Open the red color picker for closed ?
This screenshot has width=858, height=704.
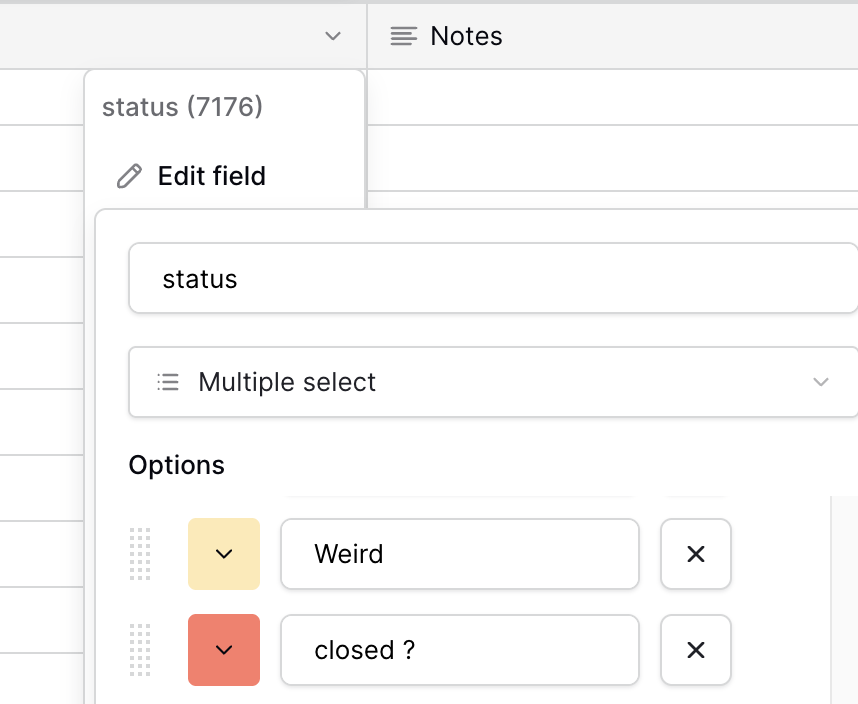(x=224, y=650)
